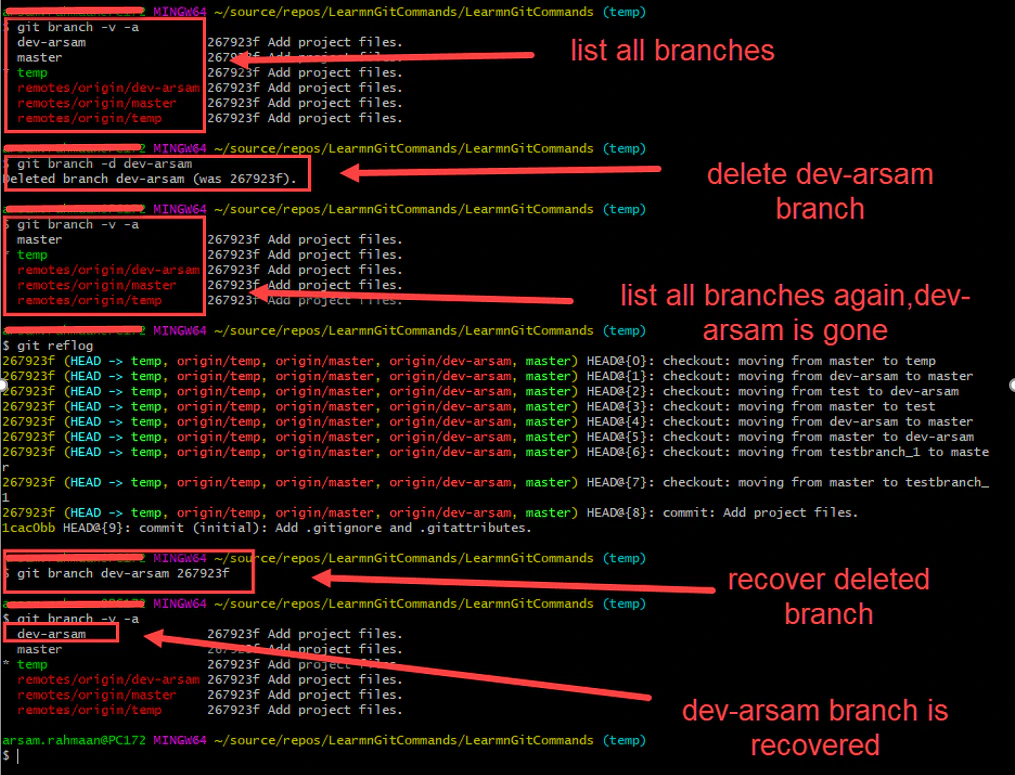The height and width of the screenshot is (775, 1015).
Task: Select the 'Deleted branch dev-arsam' output line
Action: click(150, 178)
